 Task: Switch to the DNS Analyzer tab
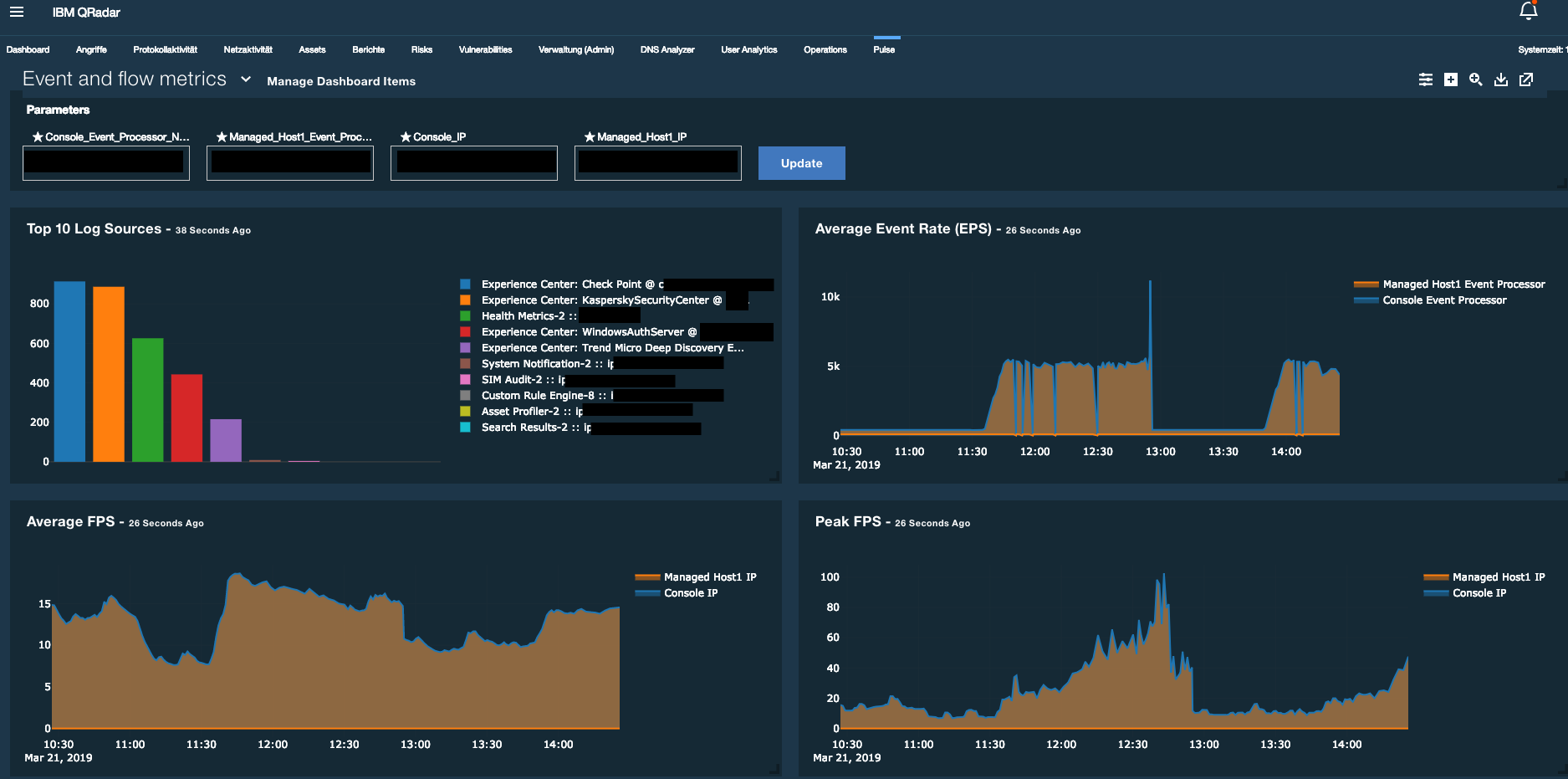tap(667, 49)
